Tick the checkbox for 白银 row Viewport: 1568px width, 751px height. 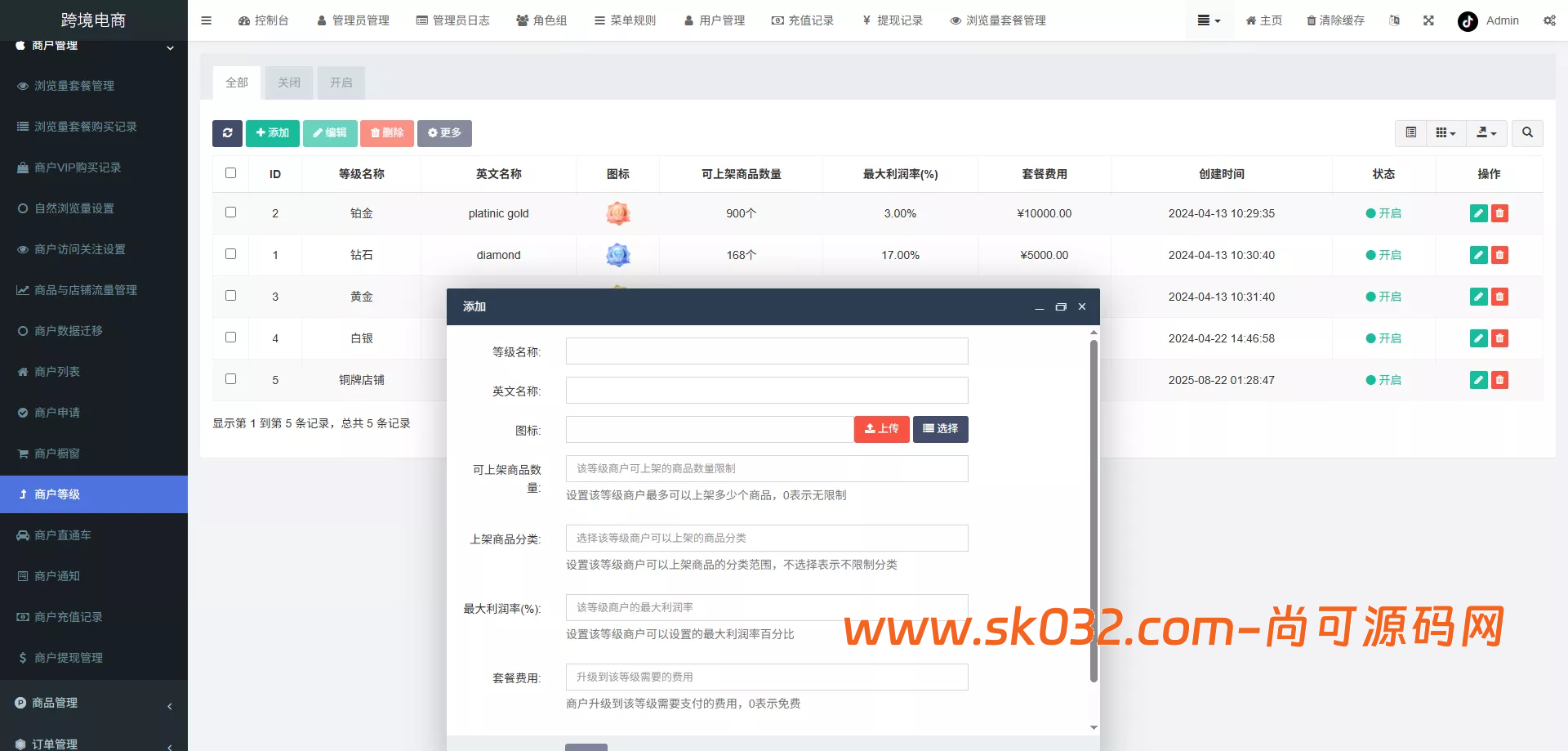tap(230, 338)
